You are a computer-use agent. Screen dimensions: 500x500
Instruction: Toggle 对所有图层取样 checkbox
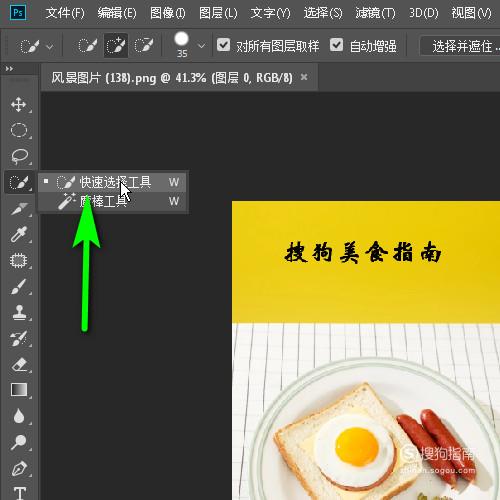click(223, 45)
